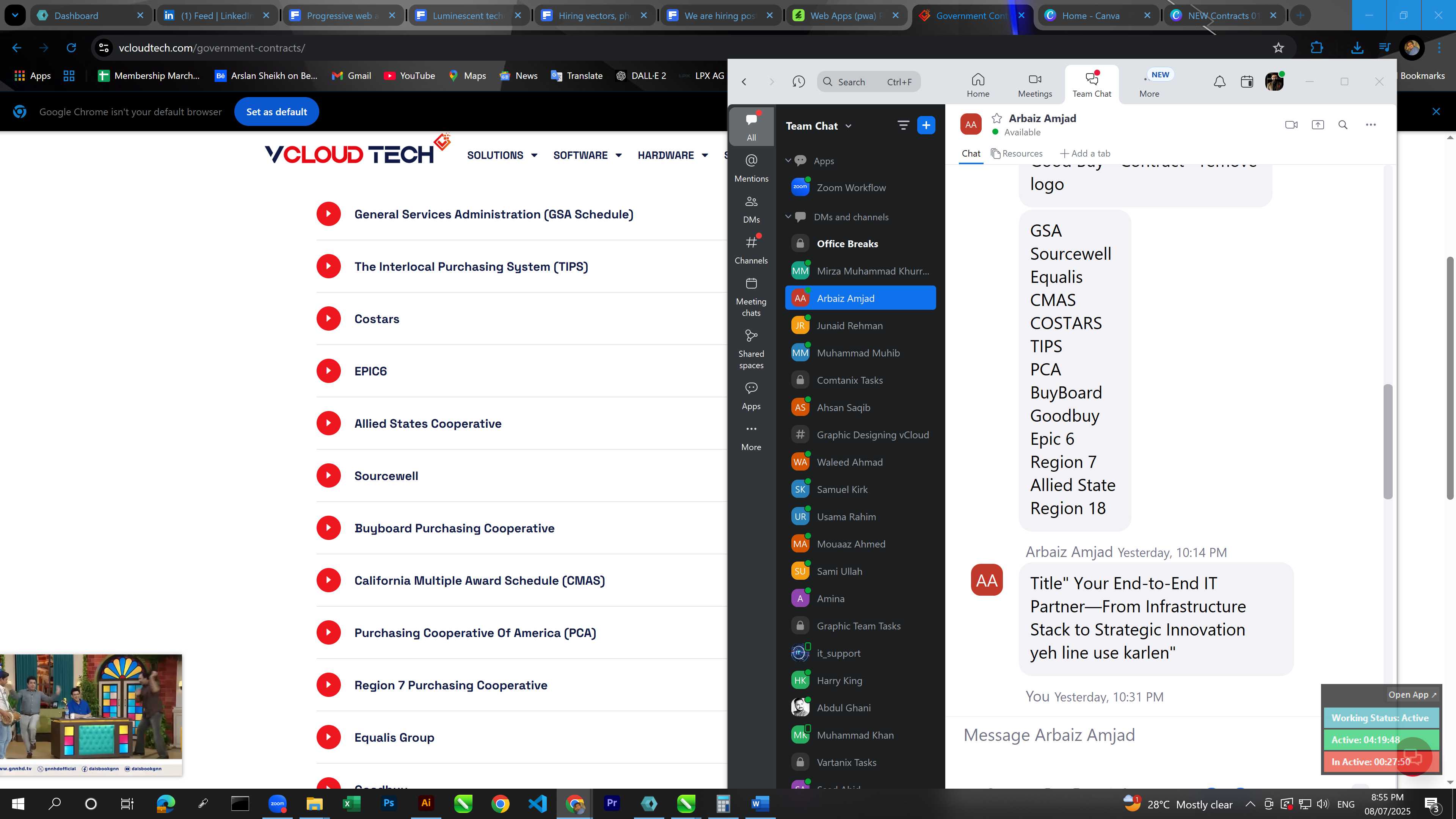This screenshot has width=1456, height=819.
Task: Open the chat list filter icon
Action: [x=903, y=126]
